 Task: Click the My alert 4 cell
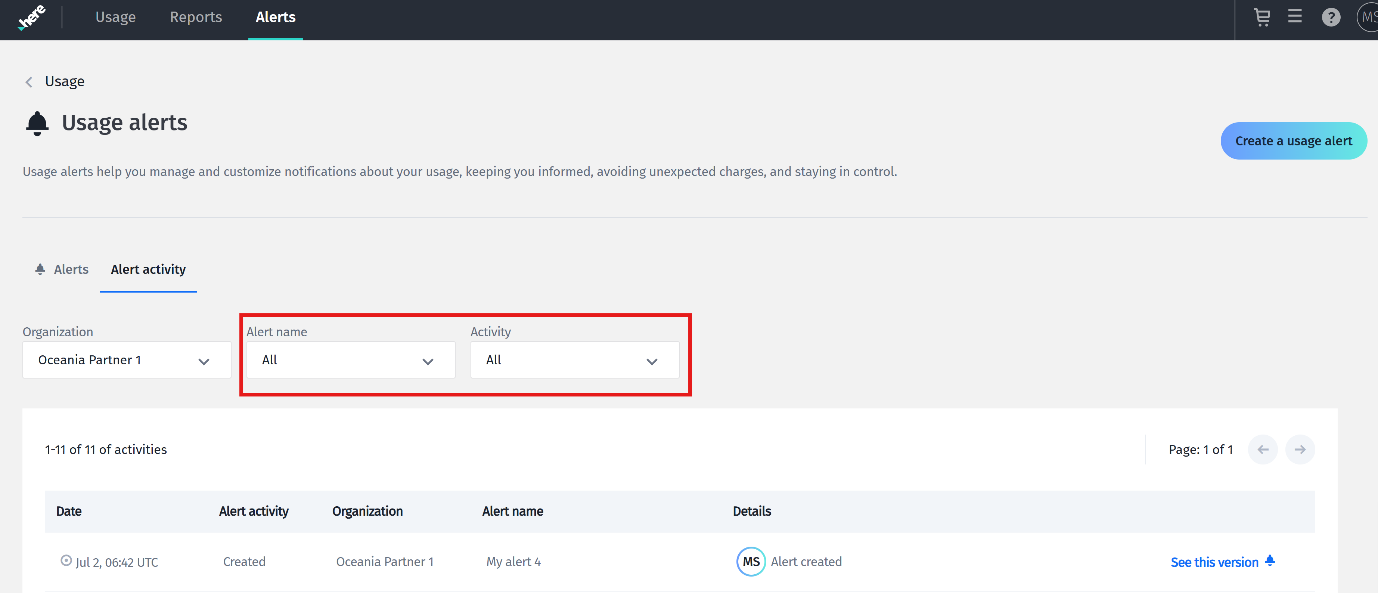tap(514, 562)
